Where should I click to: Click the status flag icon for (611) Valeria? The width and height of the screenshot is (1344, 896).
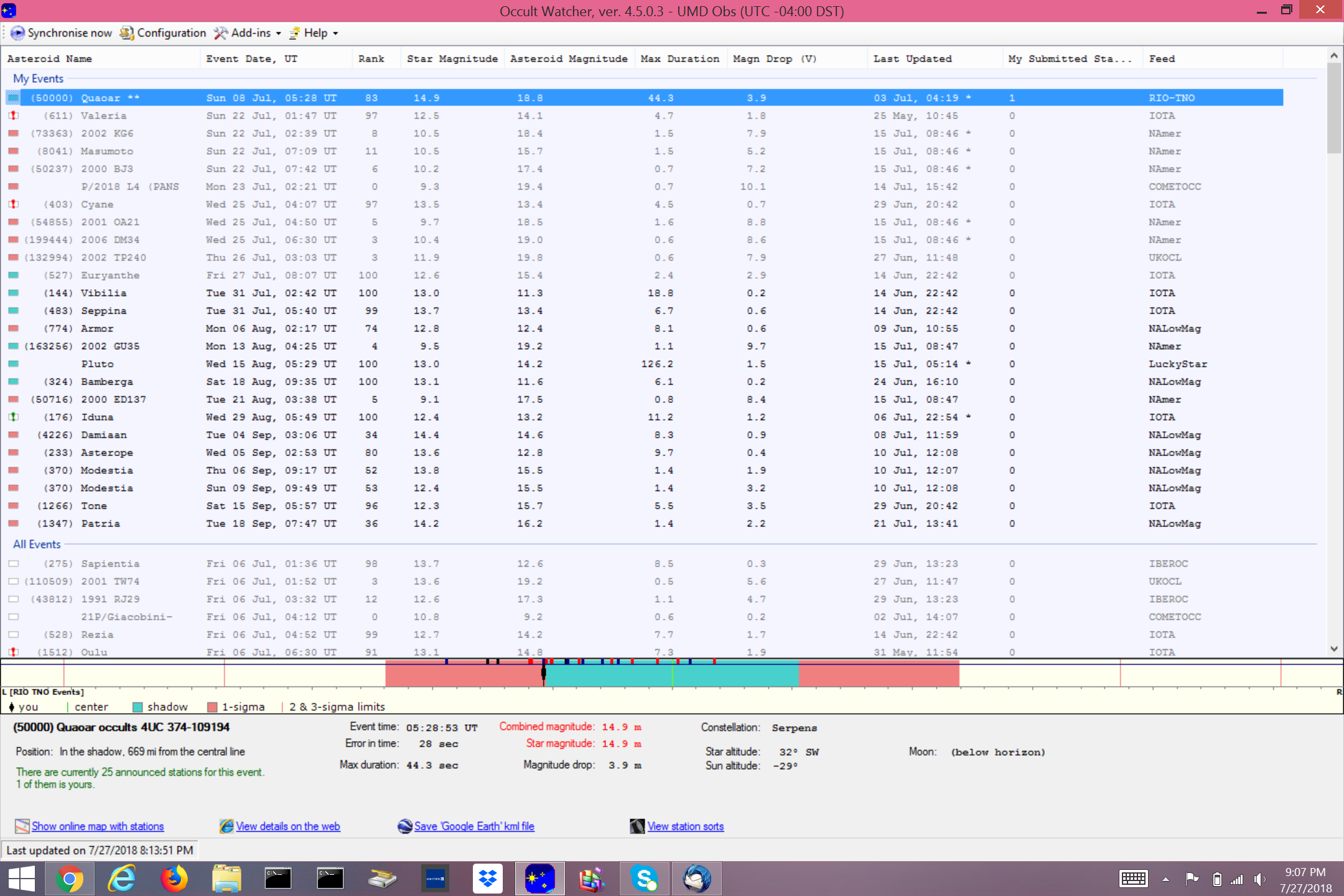13,116
